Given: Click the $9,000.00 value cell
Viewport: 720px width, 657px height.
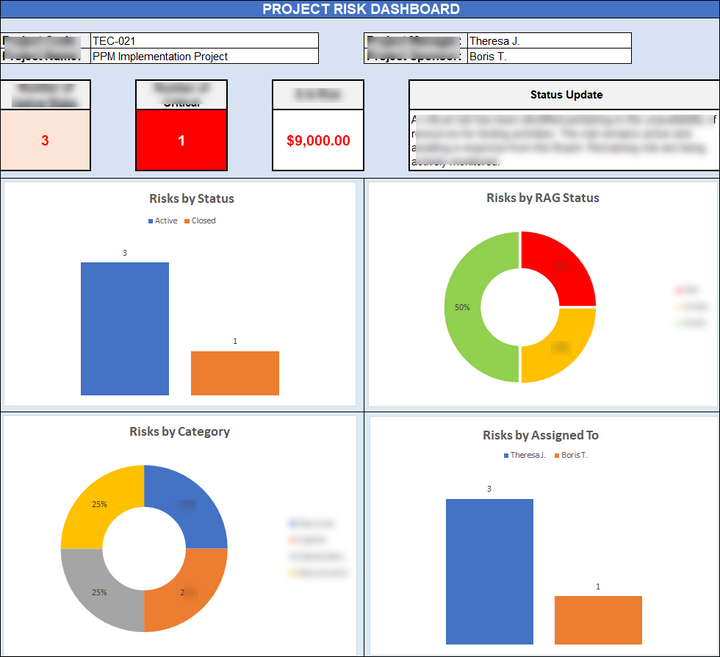Looking at the screenshot, I should [x=318, y=141].
